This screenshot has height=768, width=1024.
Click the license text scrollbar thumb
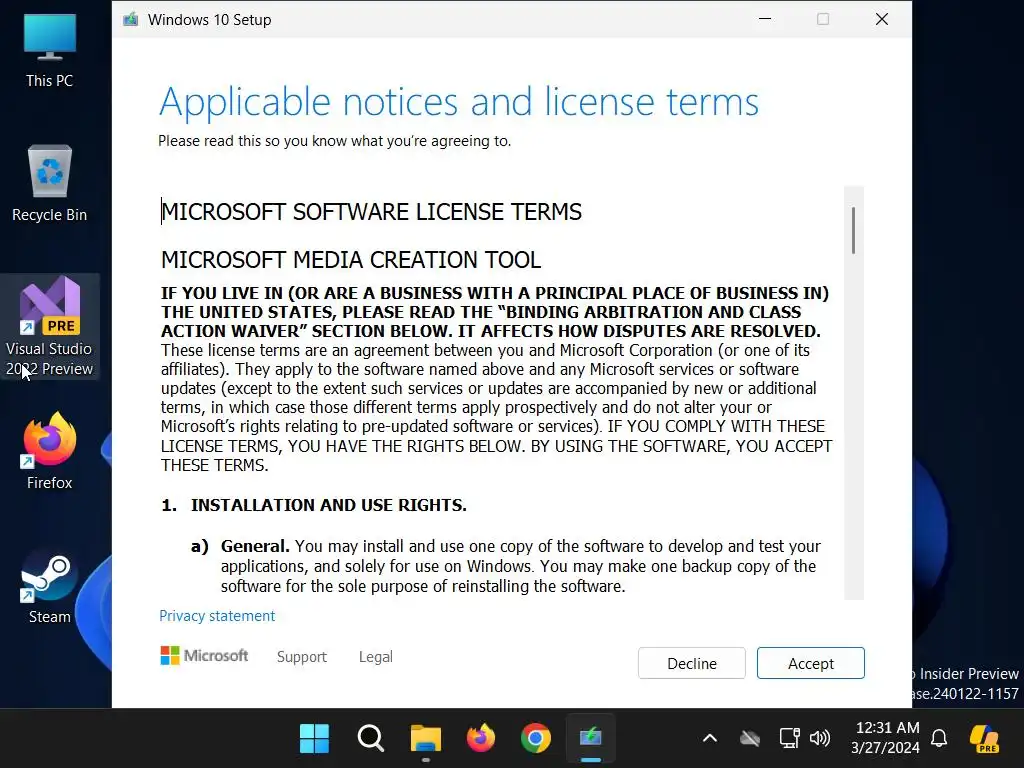[x=853, y=230]
